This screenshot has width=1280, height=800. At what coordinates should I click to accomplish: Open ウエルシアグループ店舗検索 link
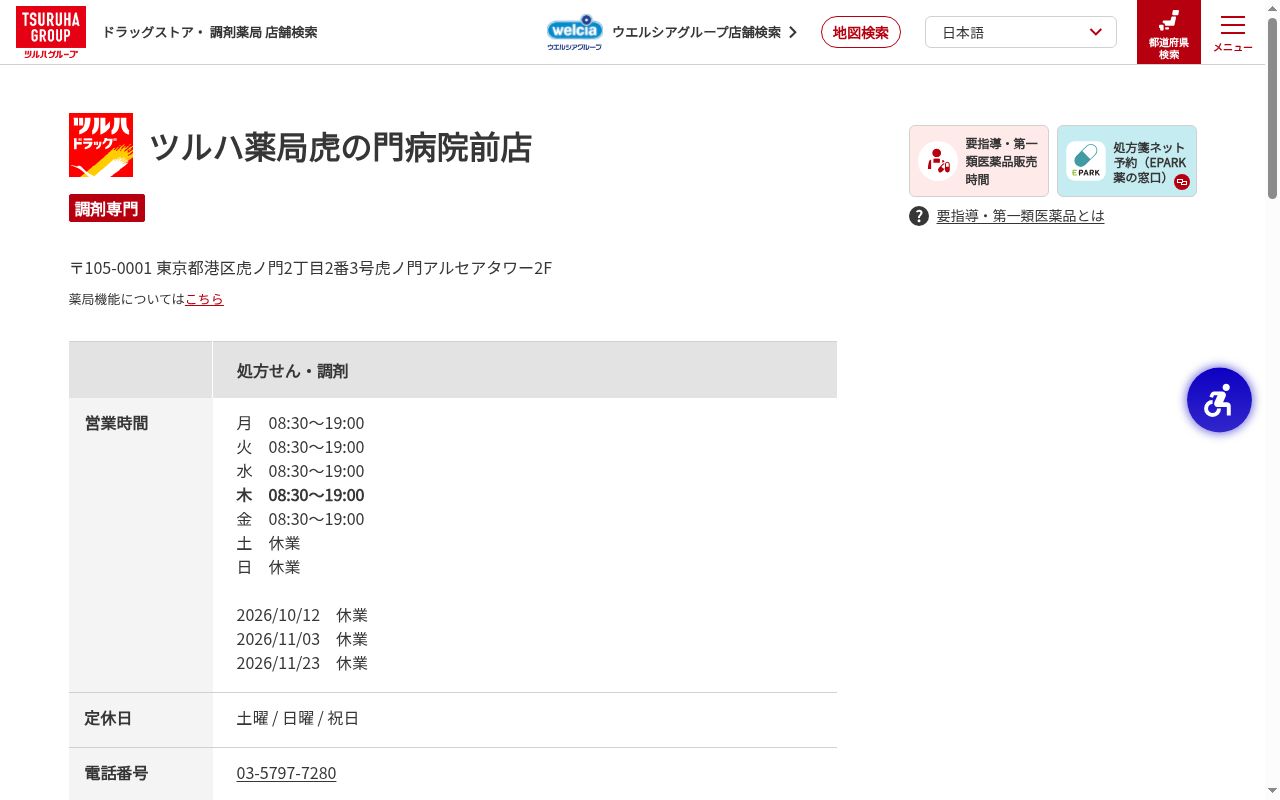[x=705, y=32]
